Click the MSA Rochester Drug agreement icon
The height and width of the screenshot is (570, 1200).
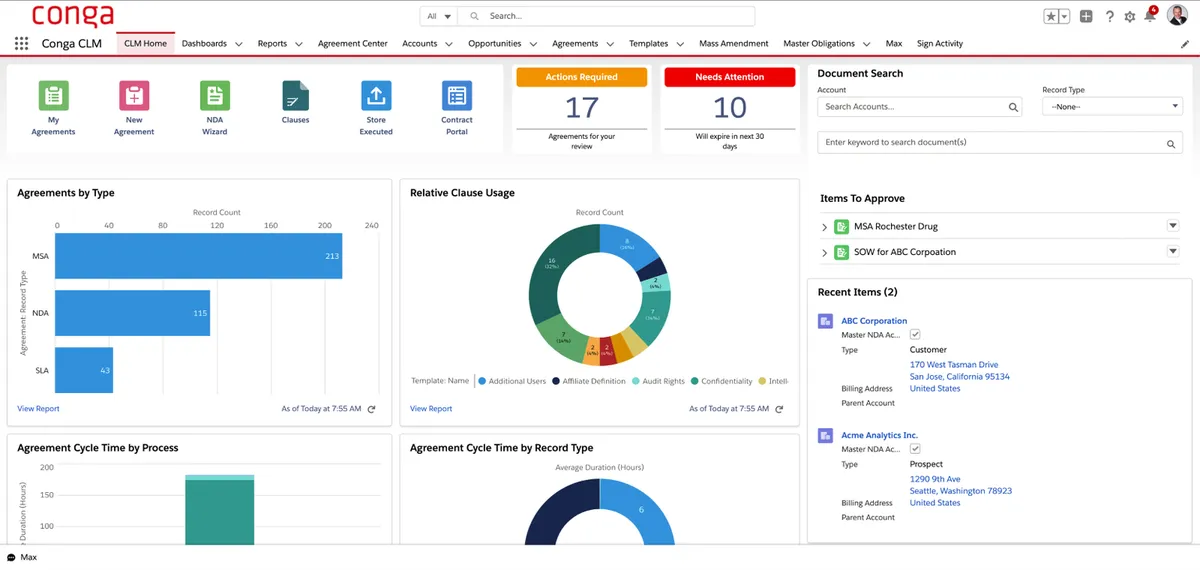click(x=841, y=227)
